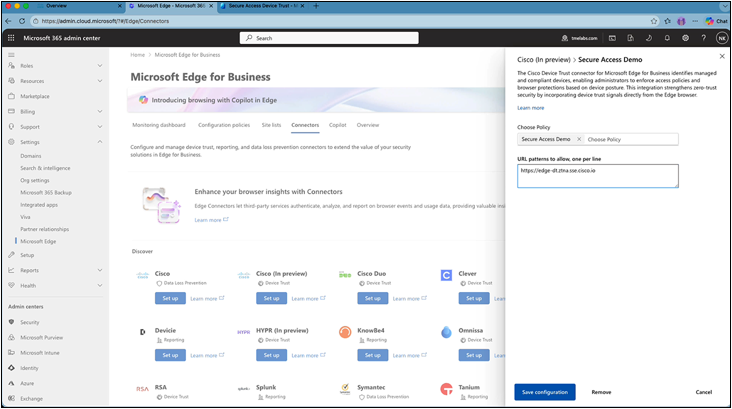This screenshot has height=409, width=732.
Task: Select the Connectors tab
Action: click(x=305, y=125)
